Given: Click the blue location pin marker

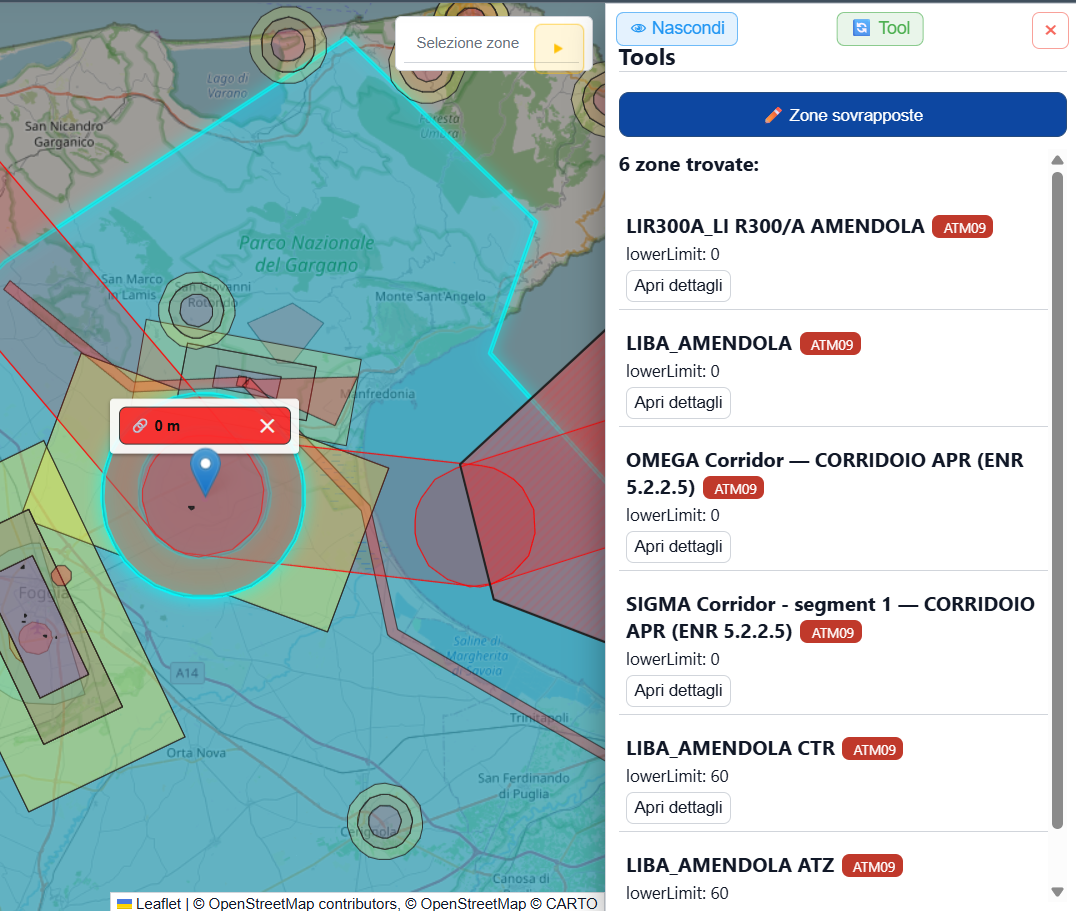Looking at the screenshot, I should 204,472.
